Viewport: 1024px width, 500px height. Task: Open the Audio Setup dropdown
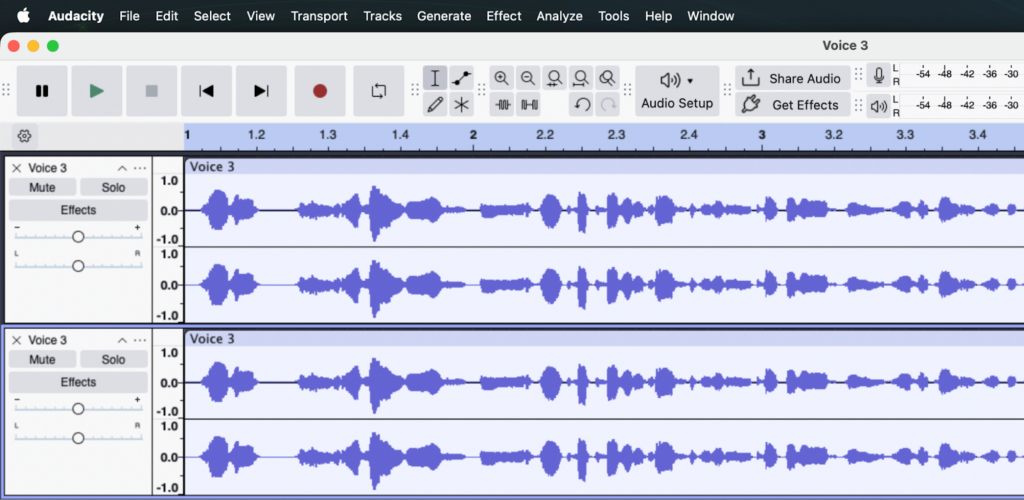tap(677, 91)
